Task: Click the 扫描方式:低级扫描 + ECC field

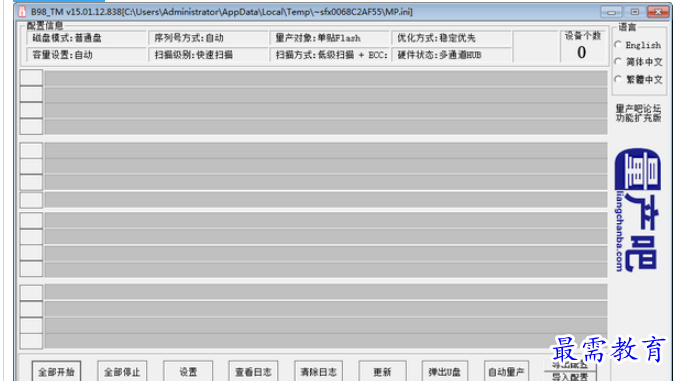Action: coord(330,55)
